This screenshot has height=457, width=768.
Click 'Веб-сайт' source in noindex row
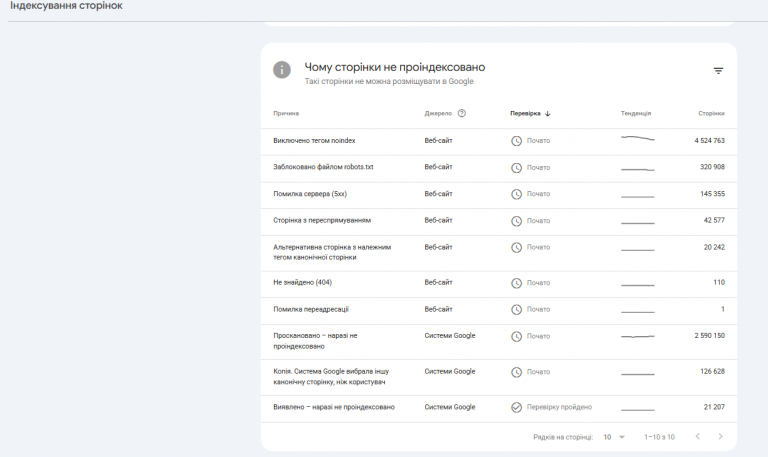click(438, 141)
